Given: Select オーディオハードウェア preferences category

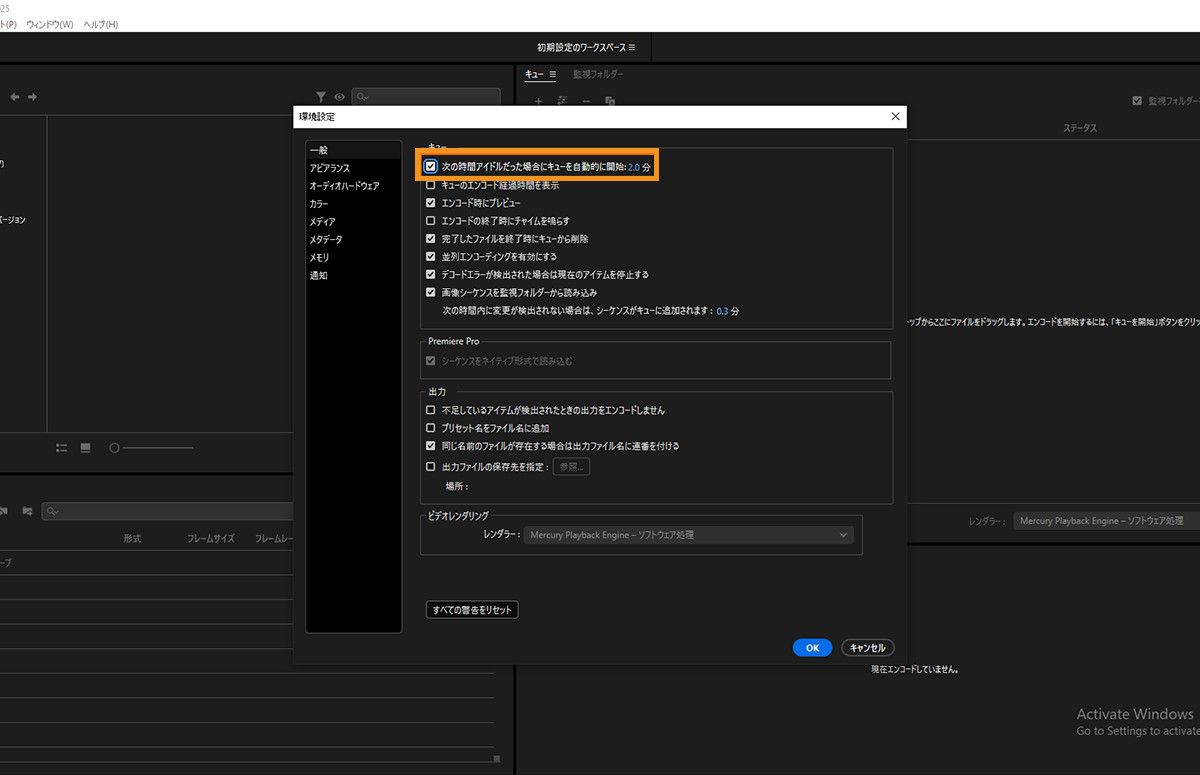Looking at the screenshot, I should (x=353, y=186).
